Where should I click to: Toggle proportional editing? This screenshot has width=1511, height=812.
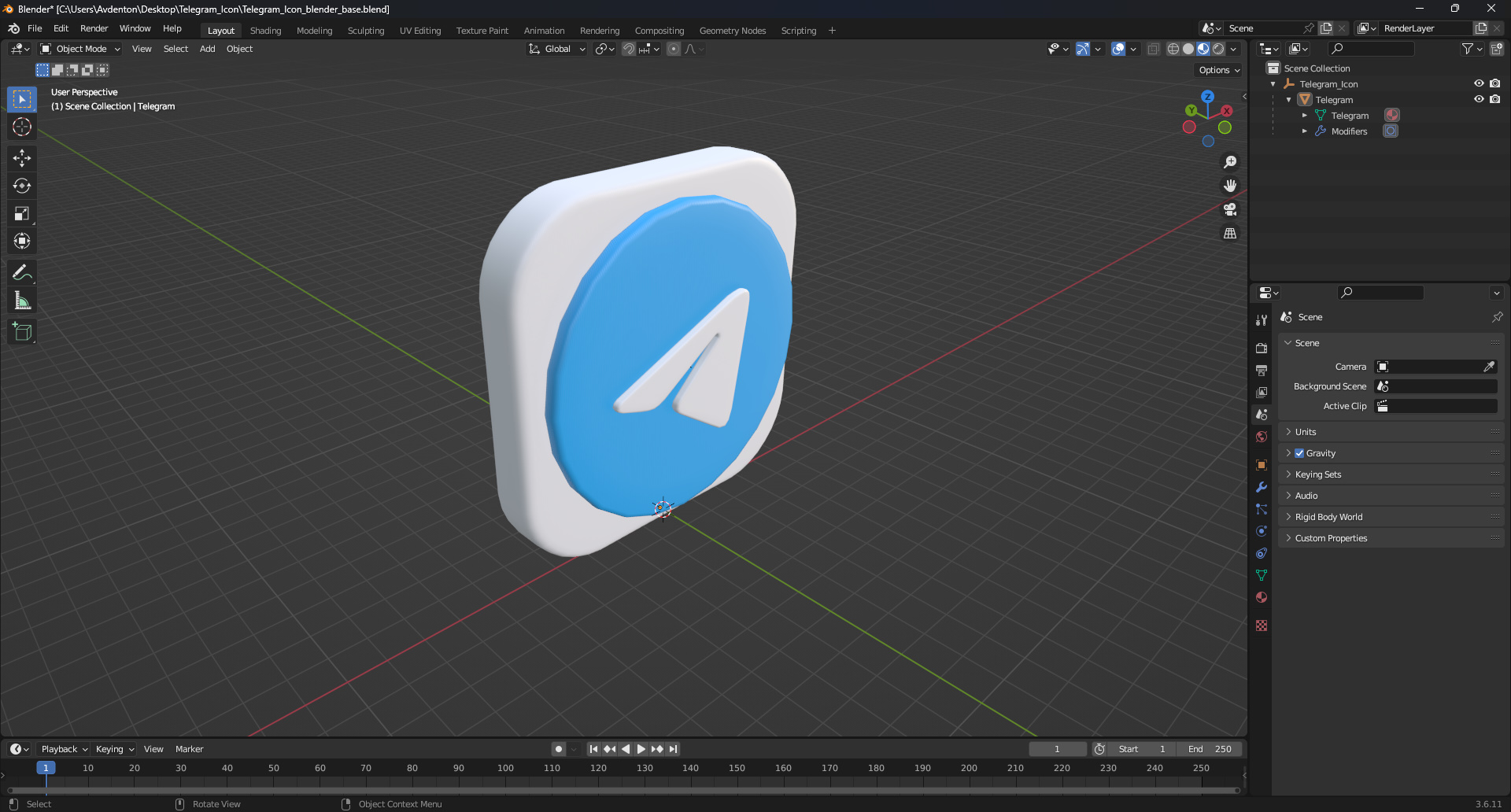click(674, 49)
